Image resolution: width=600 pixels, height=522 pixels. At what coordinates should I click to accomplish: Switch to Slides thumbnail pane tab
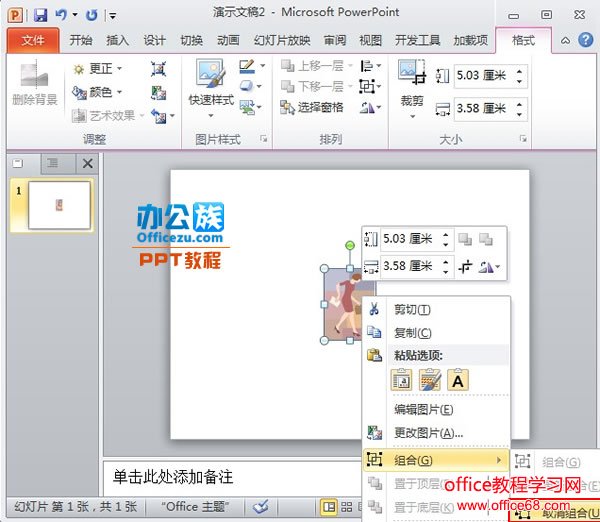point(18,163)
